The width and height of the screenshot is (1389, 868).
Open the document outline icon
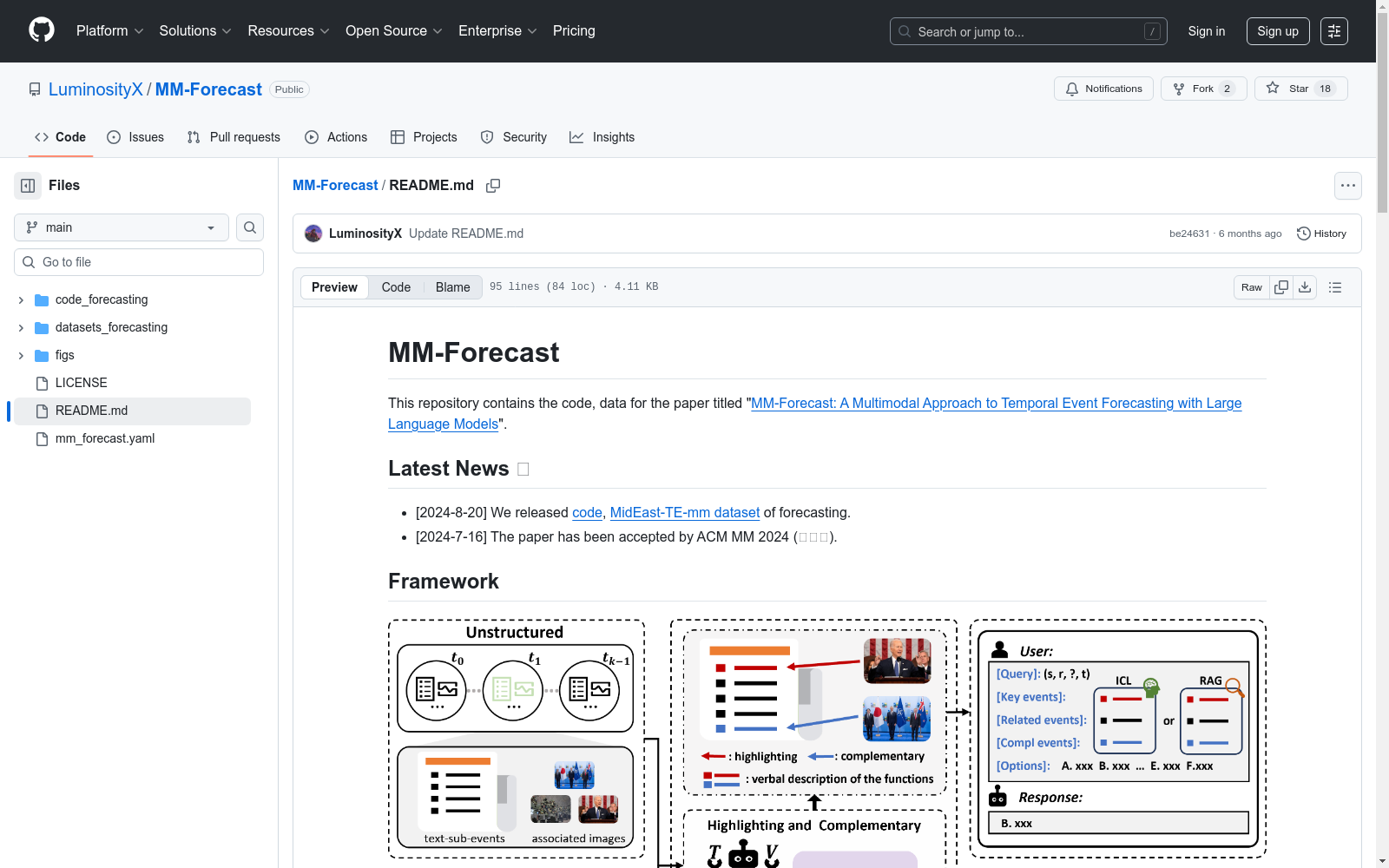coord(1335,287)
